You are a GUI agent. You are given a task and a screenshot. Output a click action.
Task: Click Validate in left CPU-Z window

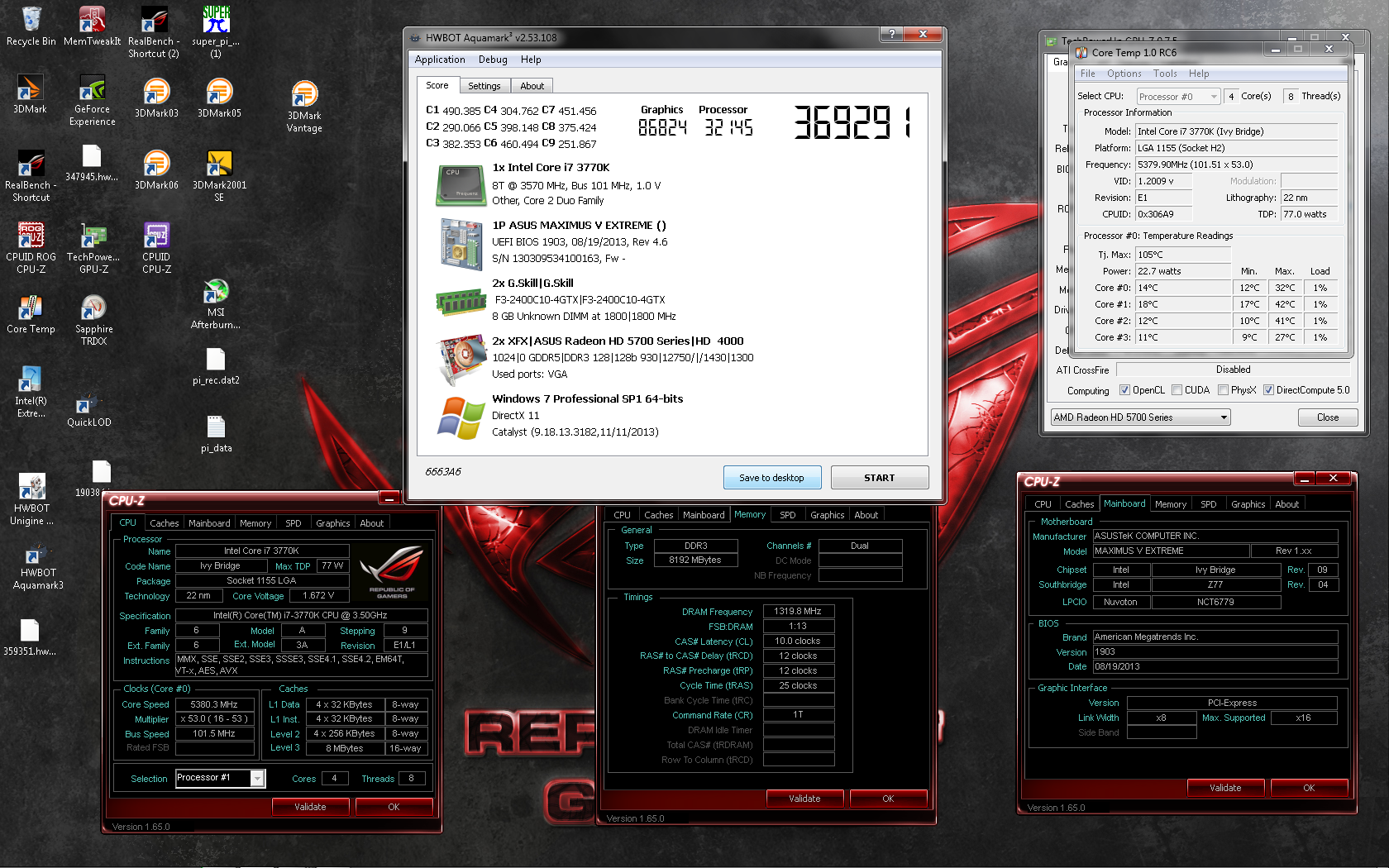(310, 807)
